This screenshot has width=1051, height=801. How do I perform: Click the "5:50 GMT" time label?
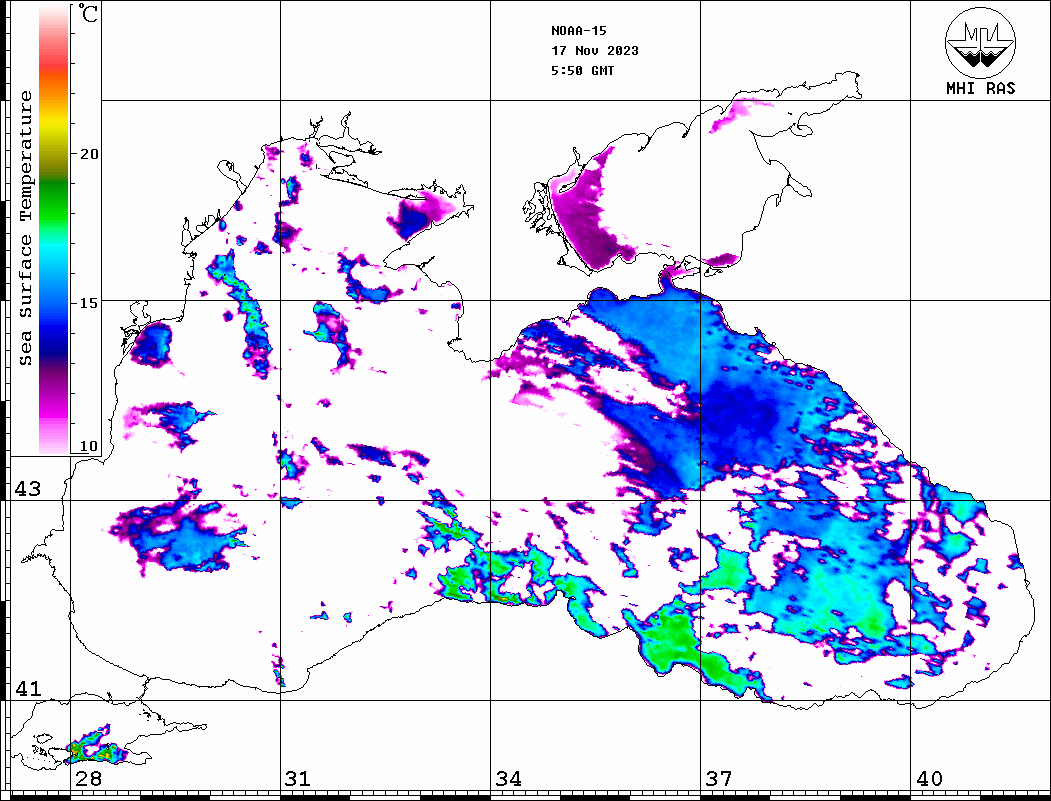coord(582,70)
